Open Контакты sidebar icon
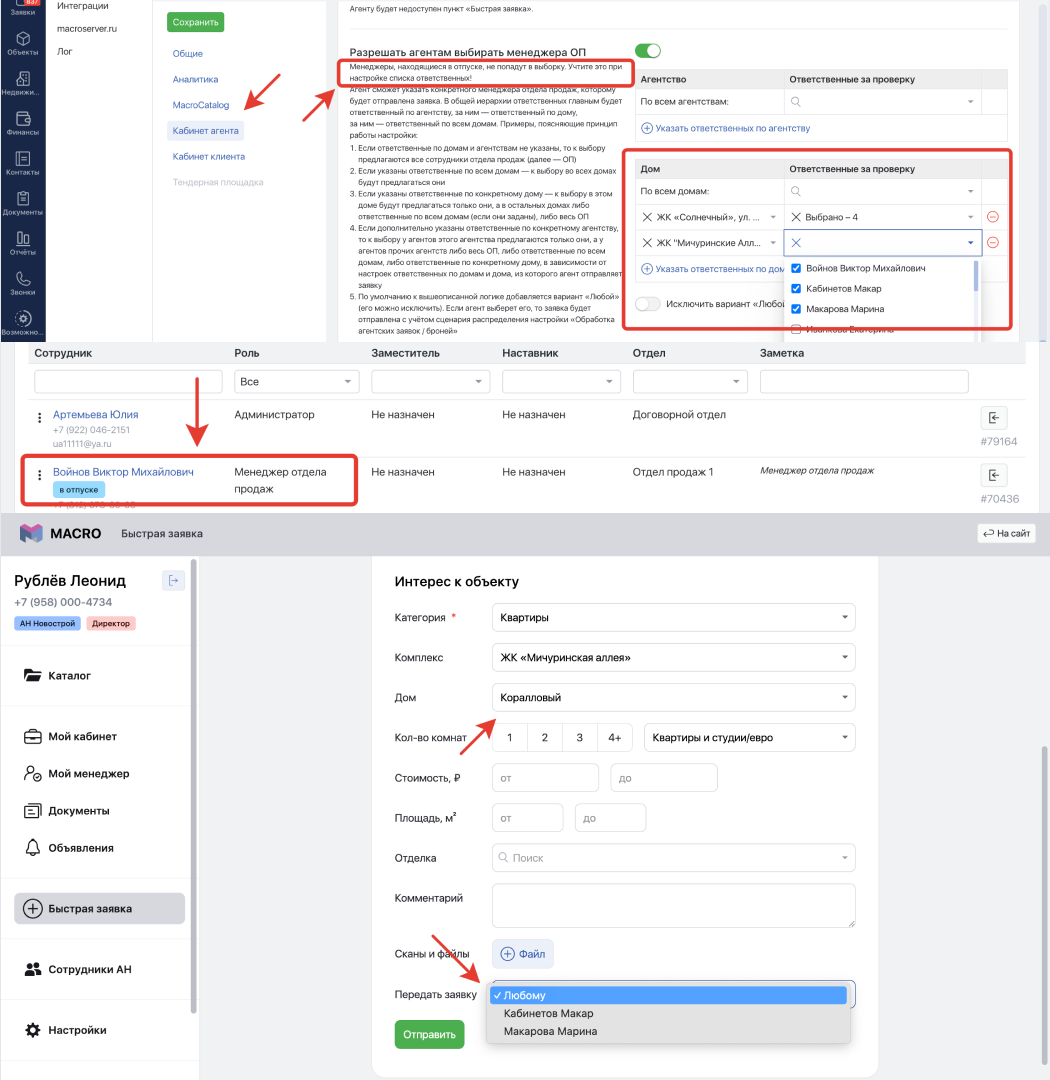Screen dimensions: 1050x1080 pyautogui.click(x=22, y=163)
